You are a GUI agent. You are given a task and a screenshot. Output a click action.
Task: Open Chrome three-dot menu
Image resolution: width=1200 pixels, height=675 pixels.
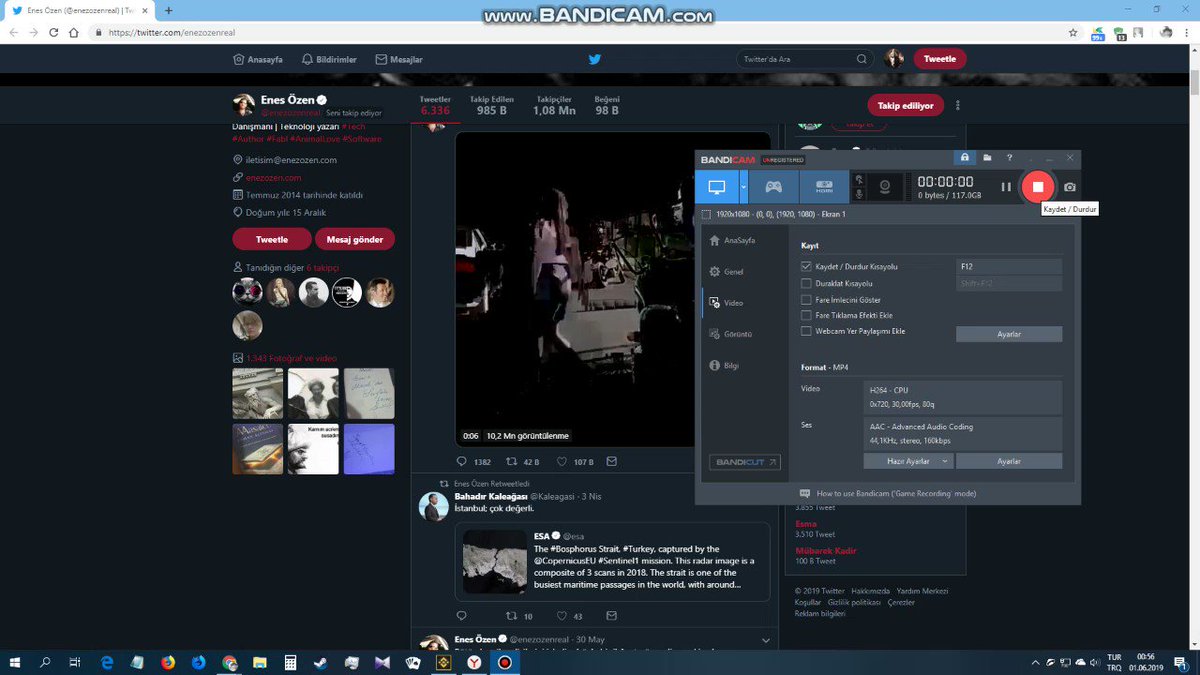1189,32
